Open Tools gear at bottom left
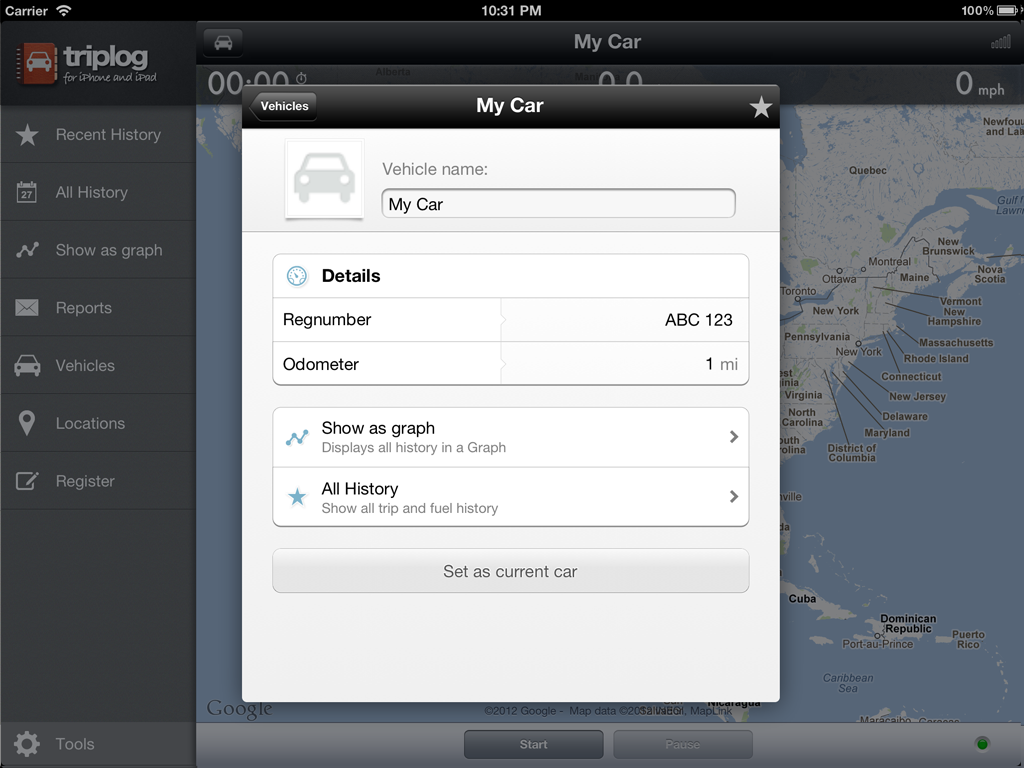The image size is (1024, 768). point(28,744)
